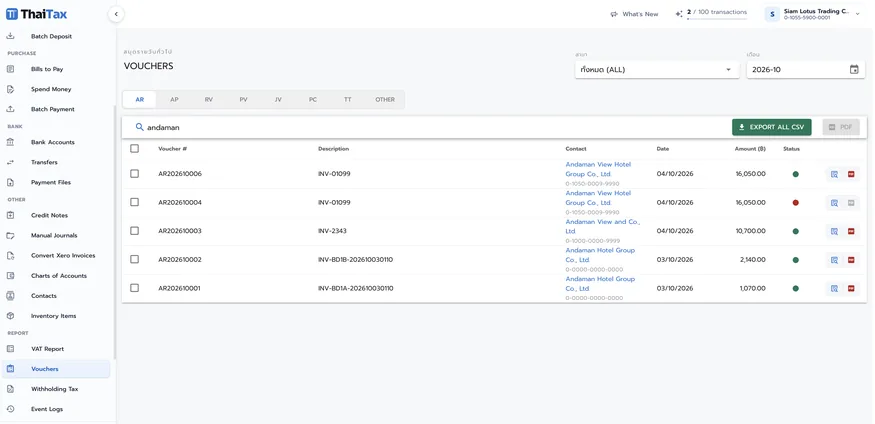This screenshot has width=875, height=424.
Task: Click the month field showing 2026-10
Action: click(x=806, y=70)
